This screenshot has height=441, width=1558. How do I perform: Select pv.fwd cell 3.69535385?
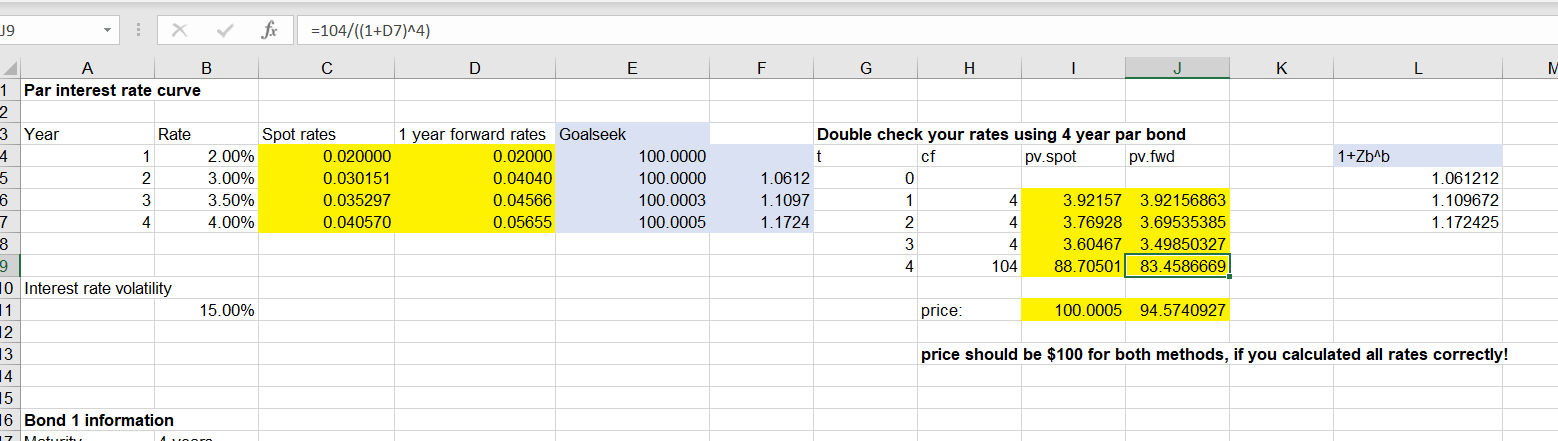click(1177, 222)
